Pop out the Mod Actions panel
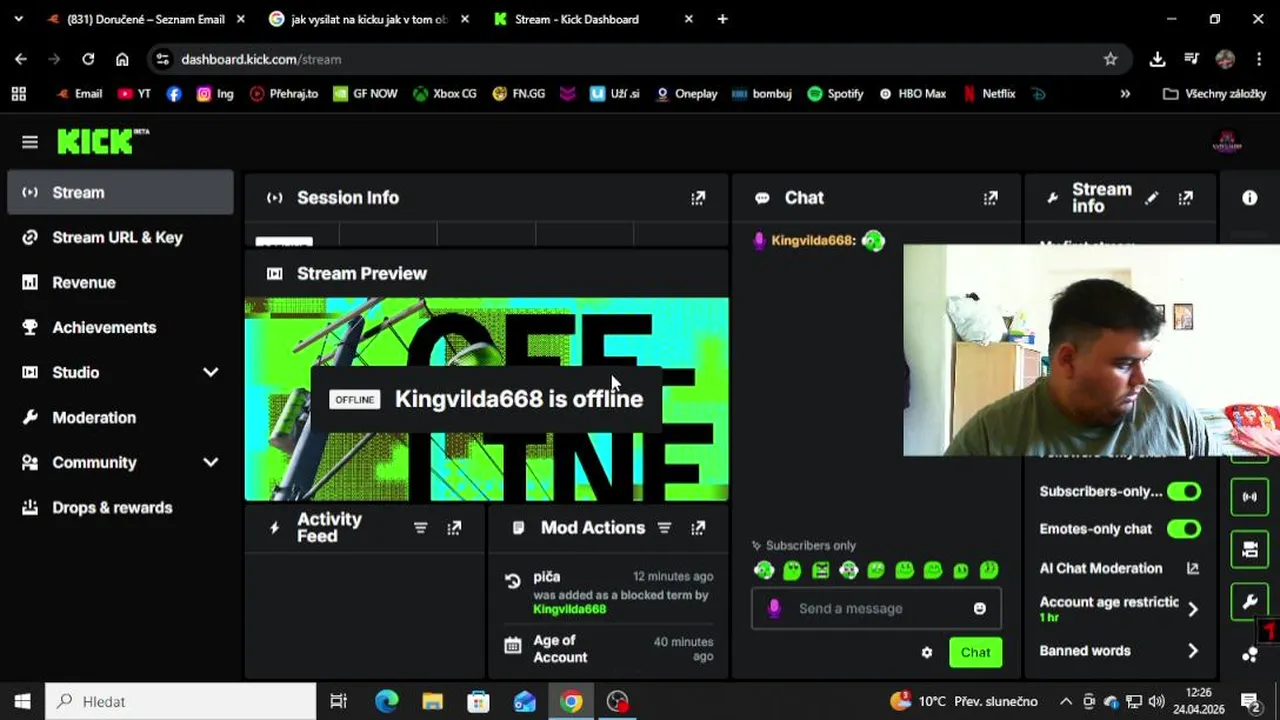This screenshot has width=1280, height=720. (698, 528)
